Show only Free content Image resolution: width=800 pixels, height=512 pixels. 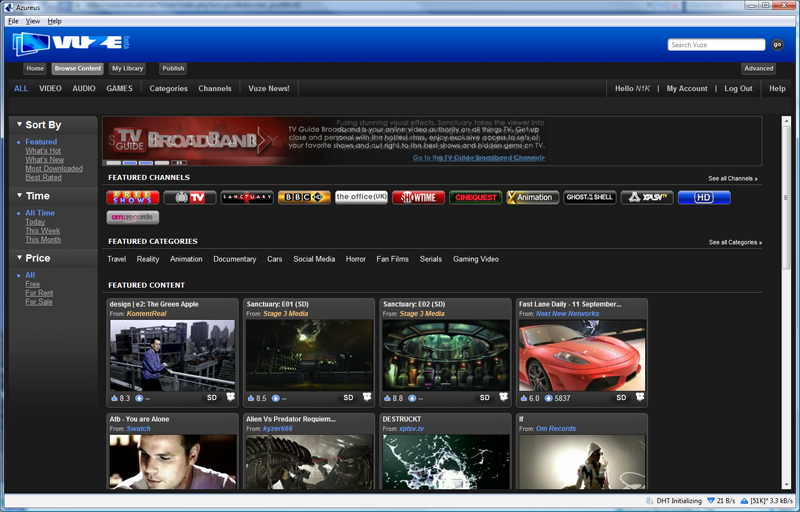point(33,284)
